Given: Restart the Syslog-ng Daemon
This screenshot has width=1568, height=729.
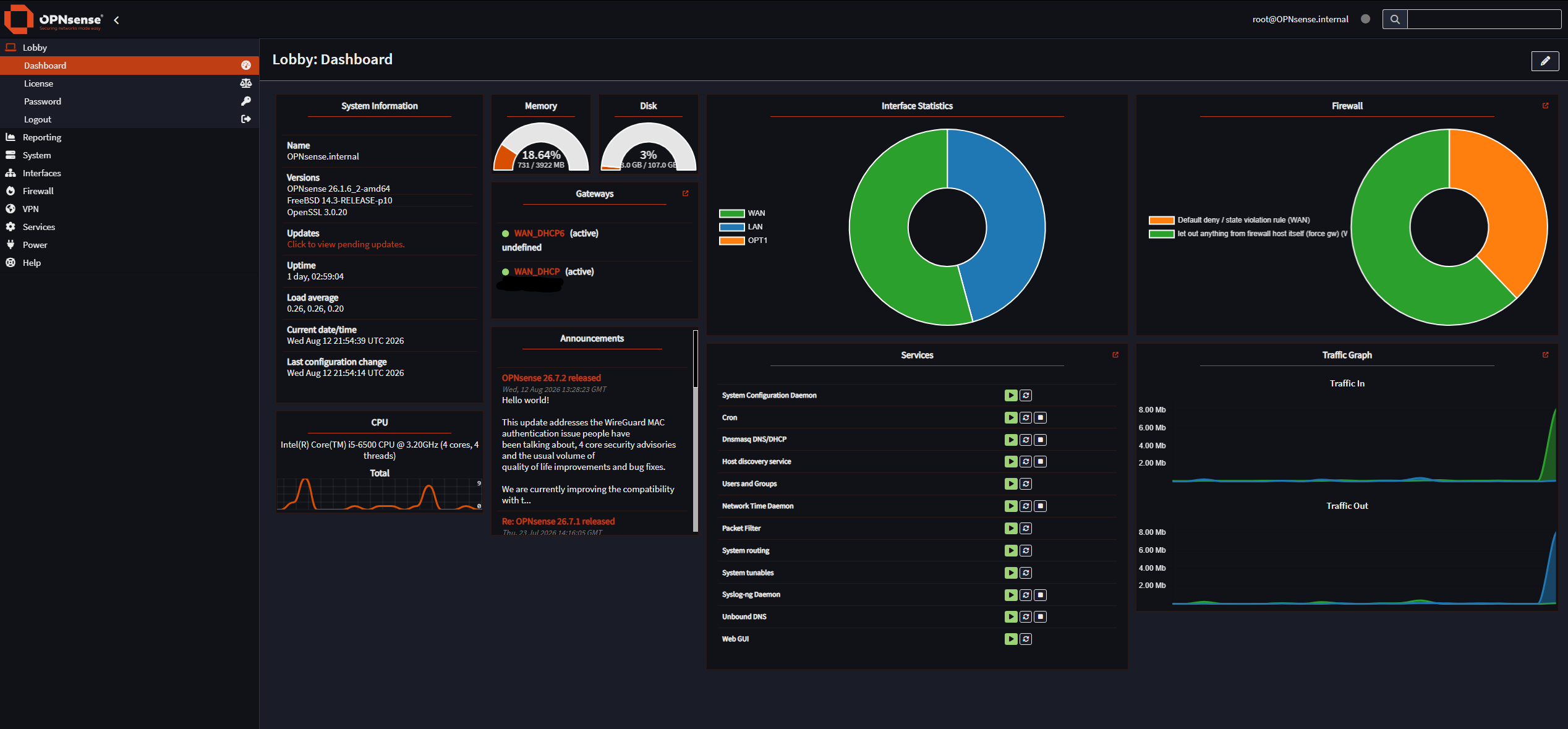Looking at the screenshot, I should 1026,595.
